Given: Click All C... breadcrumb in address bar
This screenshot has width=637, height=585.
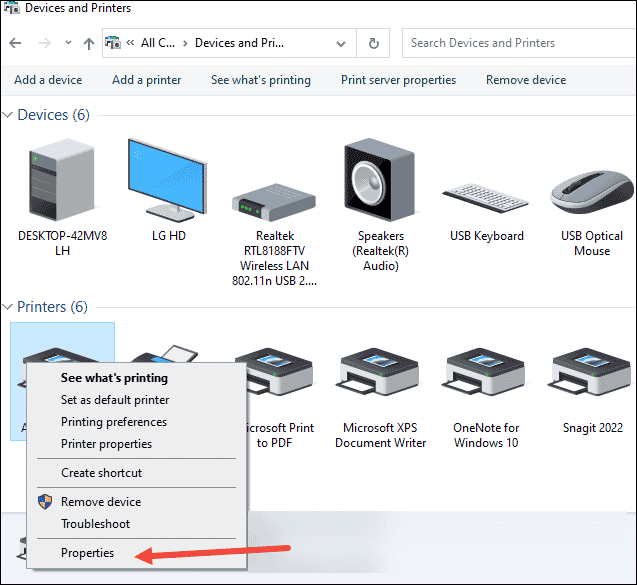Looking at the screenshot, I should coord(158,43).
